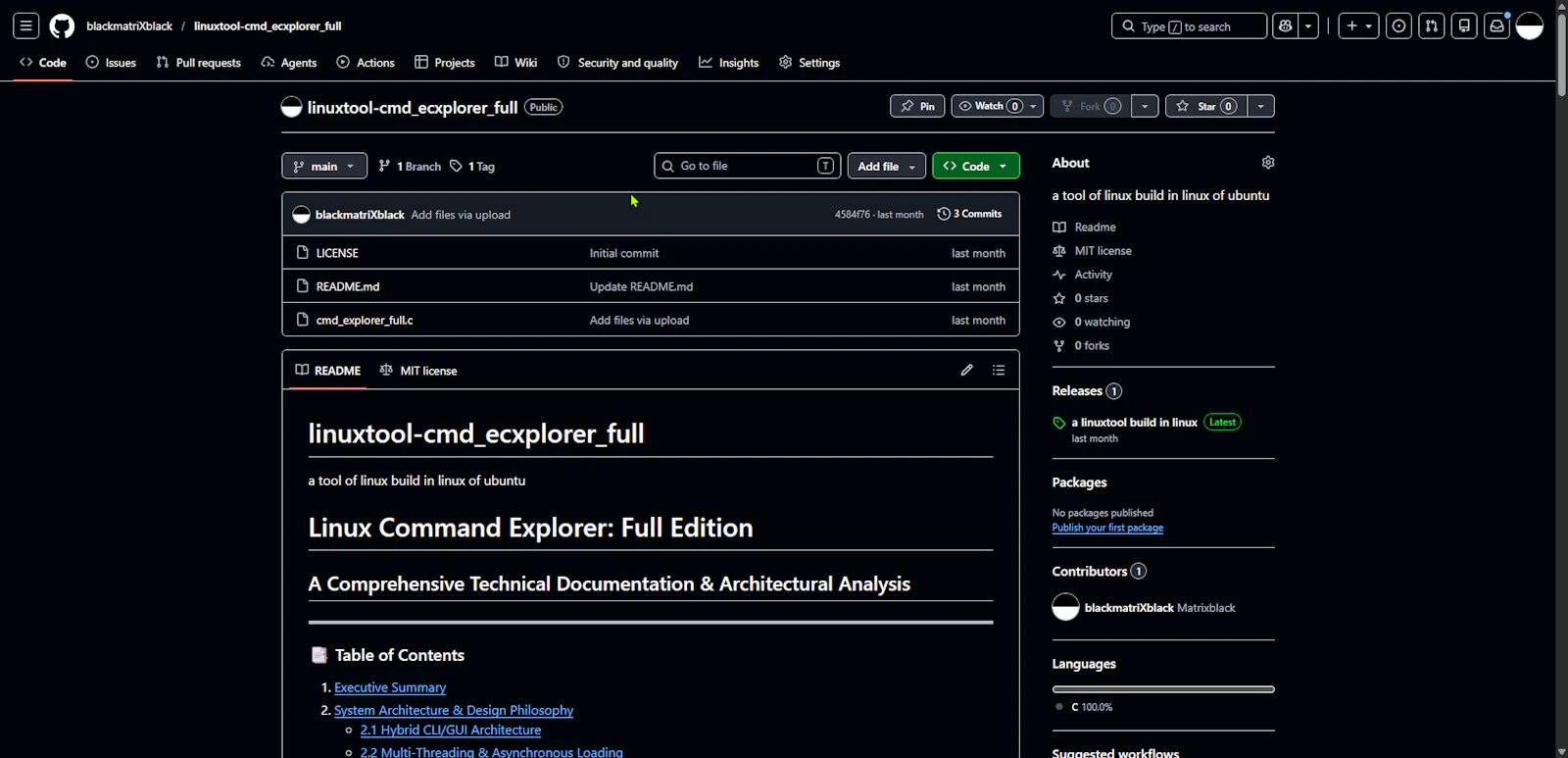Open the Settings tab

tap(809, 62)
